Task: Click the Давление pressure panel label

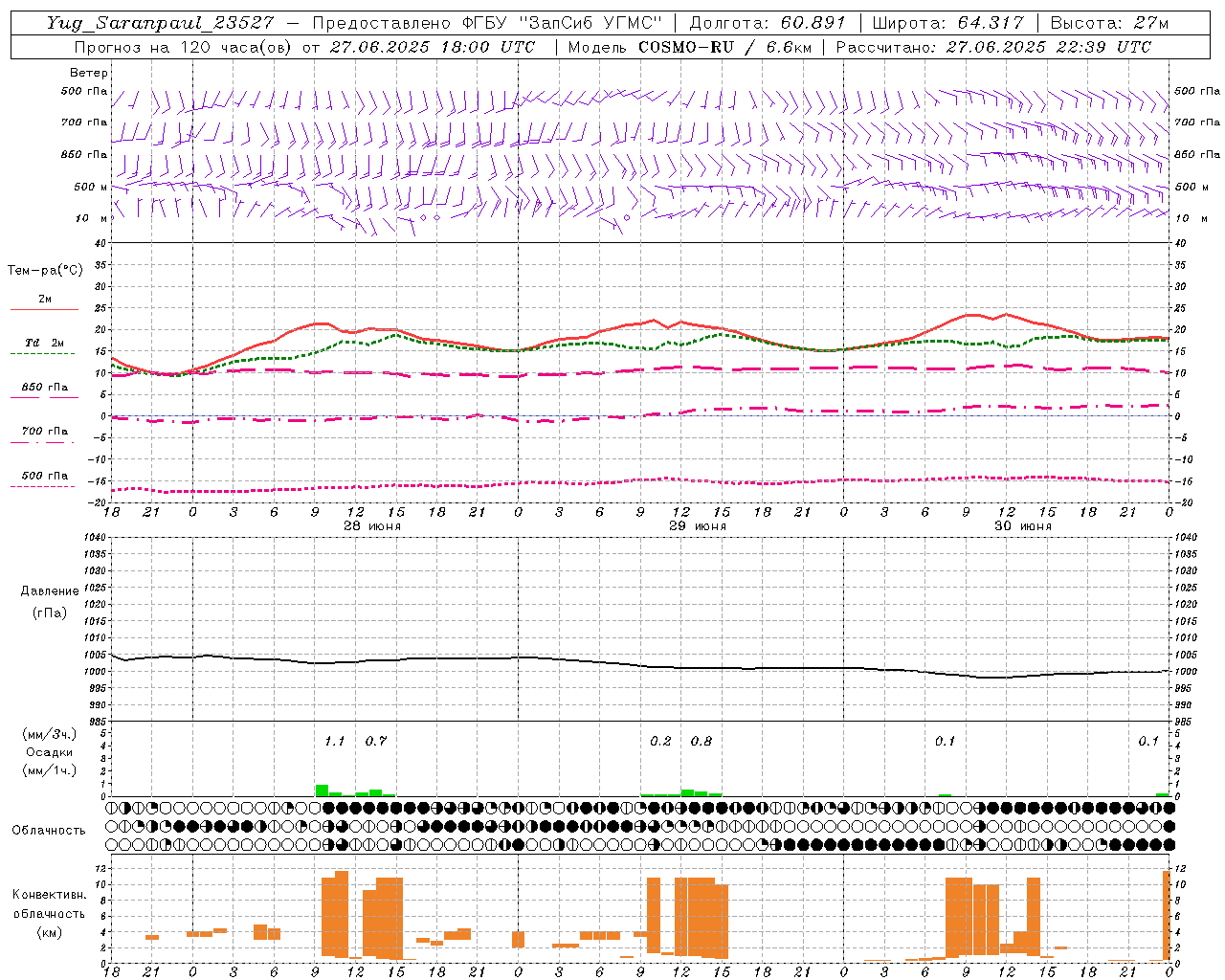Action: [x=50, y=591]
